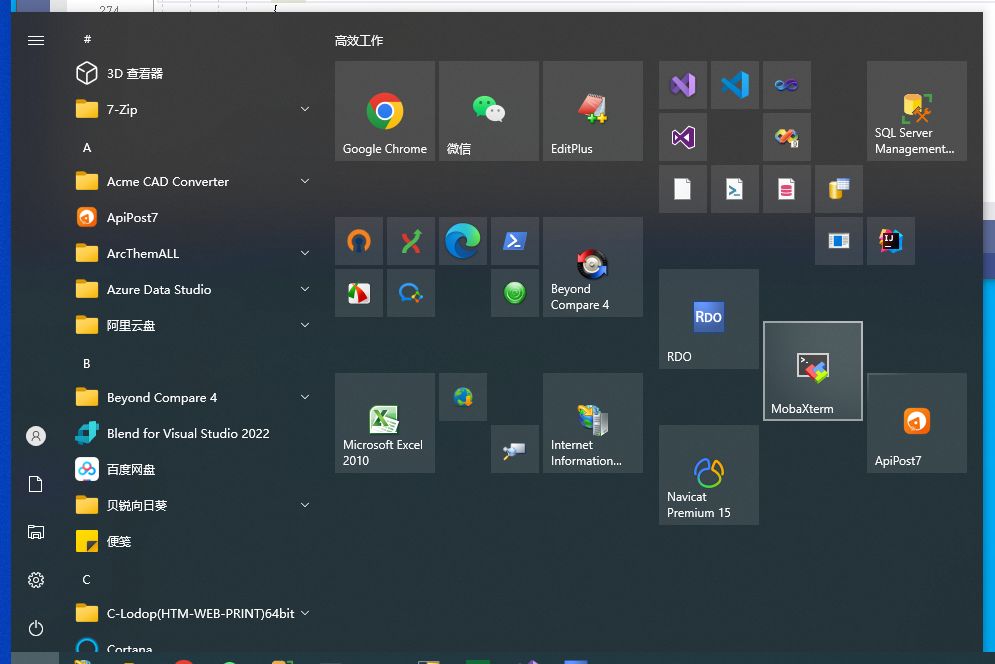The height and width of the screenshot is (664, 995).
Task: Launch the Navicat Premium 15 tile
Action: click(x=709, y=475)
